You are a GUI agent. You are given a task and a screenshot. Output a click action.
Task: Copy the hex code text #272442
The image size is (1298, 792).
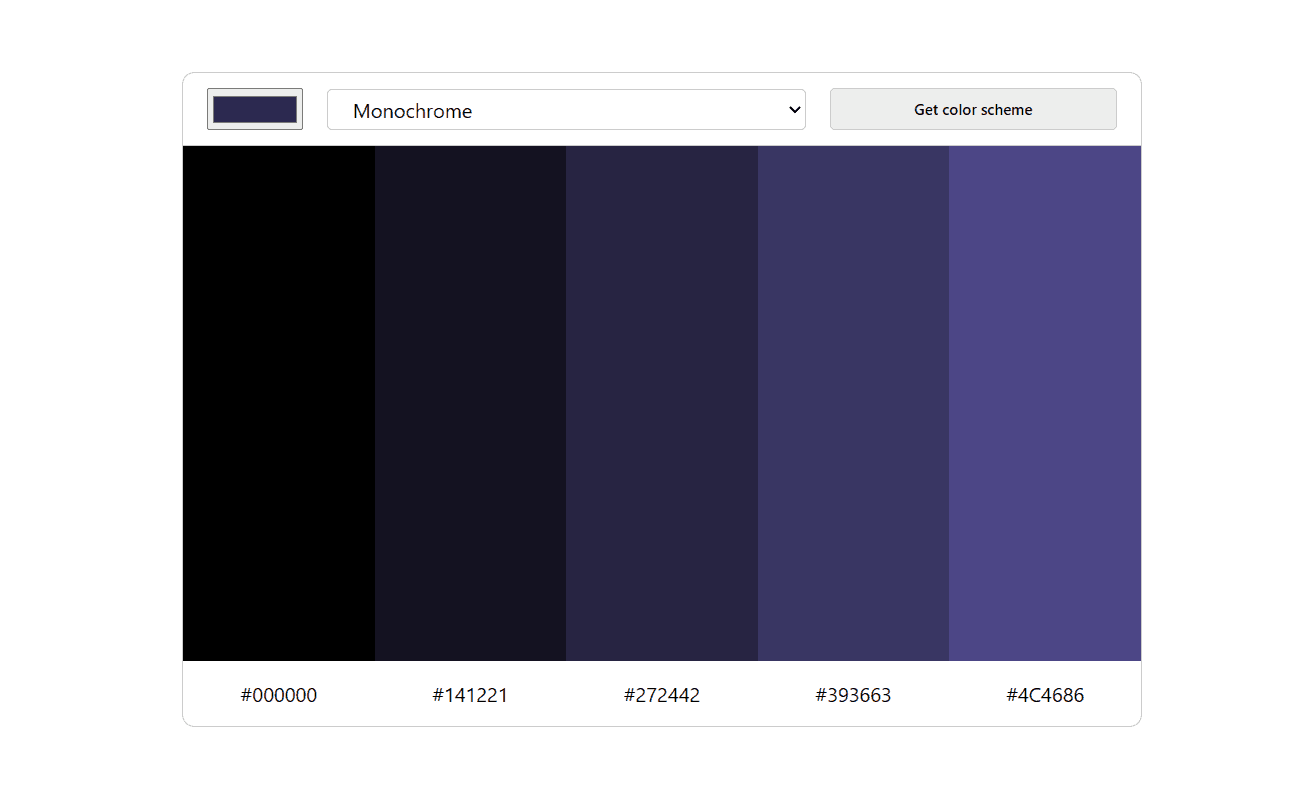click(662, 695)
